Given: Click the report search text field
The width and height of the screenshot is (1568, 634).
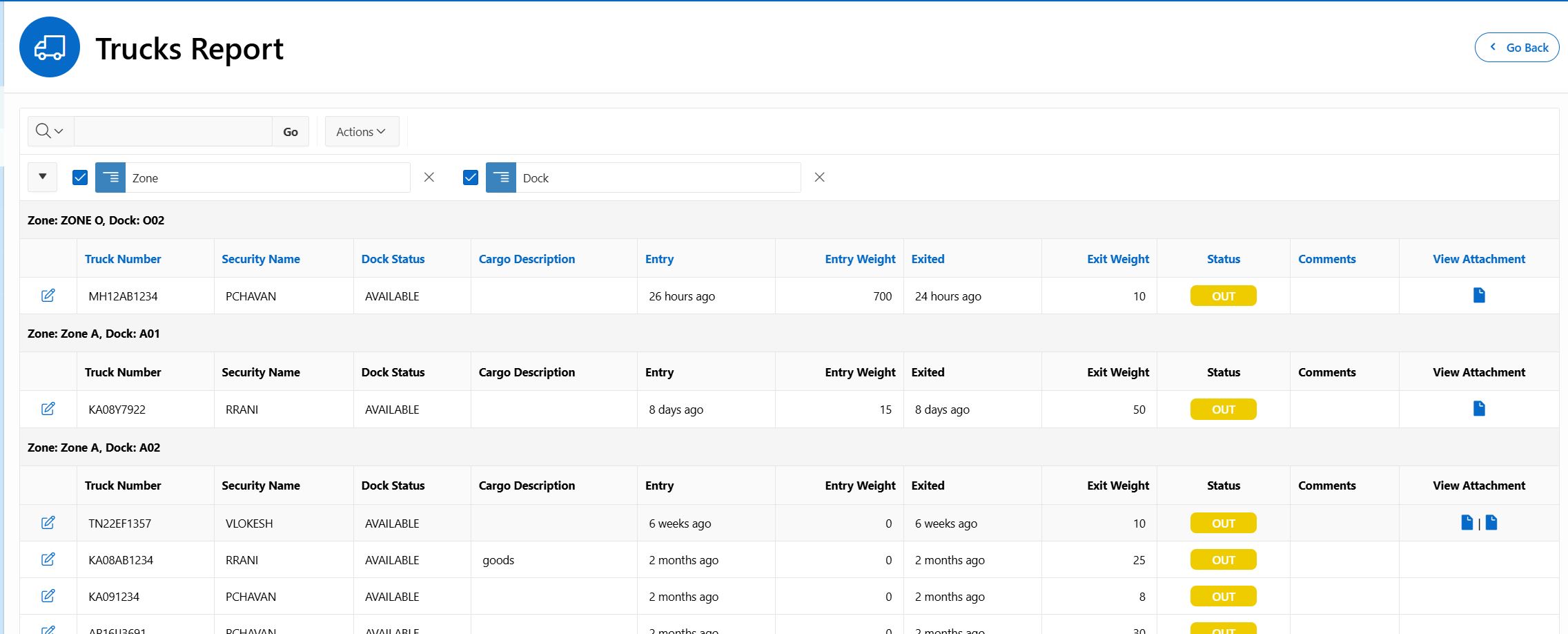Looking at the screenshot, I should [173, 131].
